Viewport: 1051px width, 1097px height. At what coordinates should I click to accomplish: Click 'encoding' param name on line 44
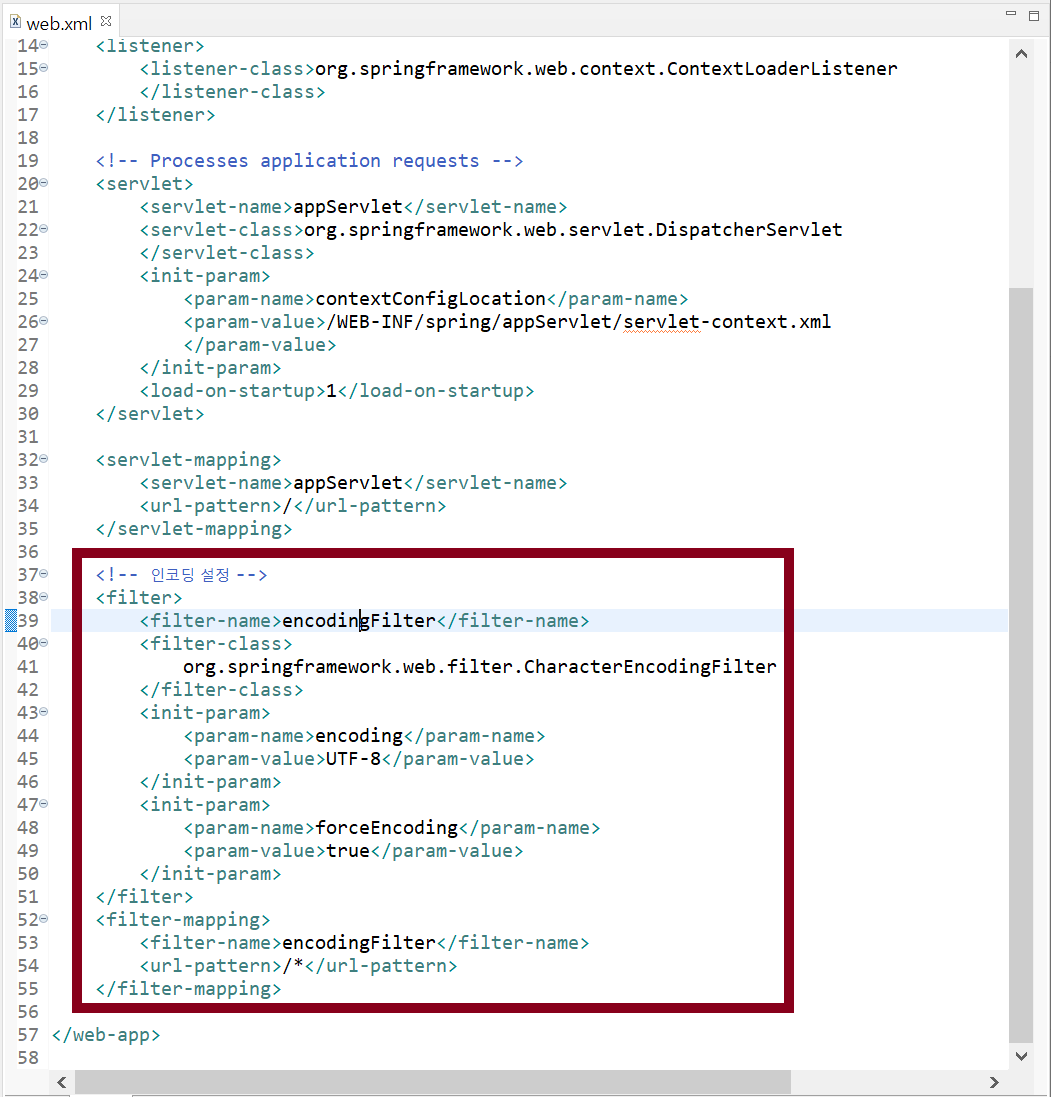[359, 736]
